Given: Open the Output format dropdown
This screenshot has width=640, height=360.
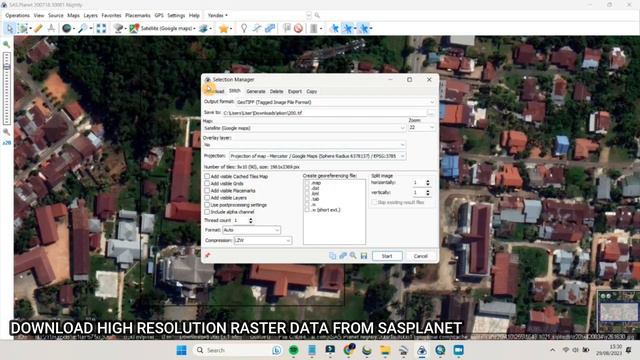Looking at the screenshot, I should click(336, 102).
